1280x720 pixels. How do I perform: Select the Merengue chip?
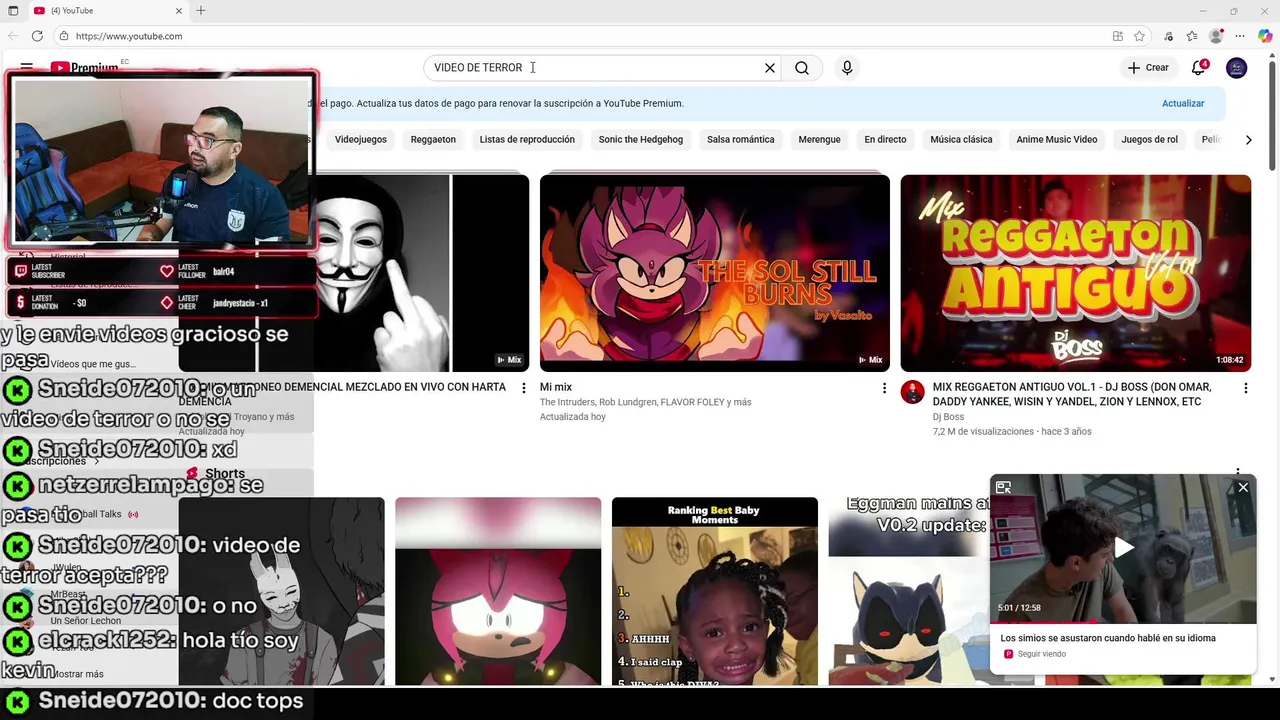[819, 140]
